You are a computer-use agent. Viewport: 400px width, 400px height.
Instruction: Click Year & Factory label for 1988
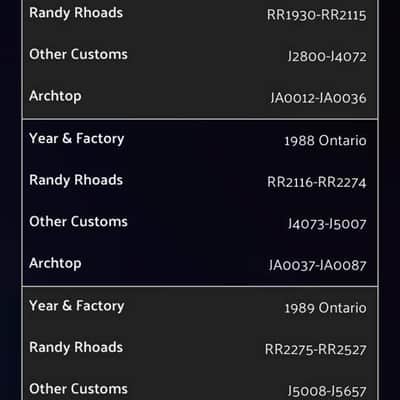coord(77,139)
